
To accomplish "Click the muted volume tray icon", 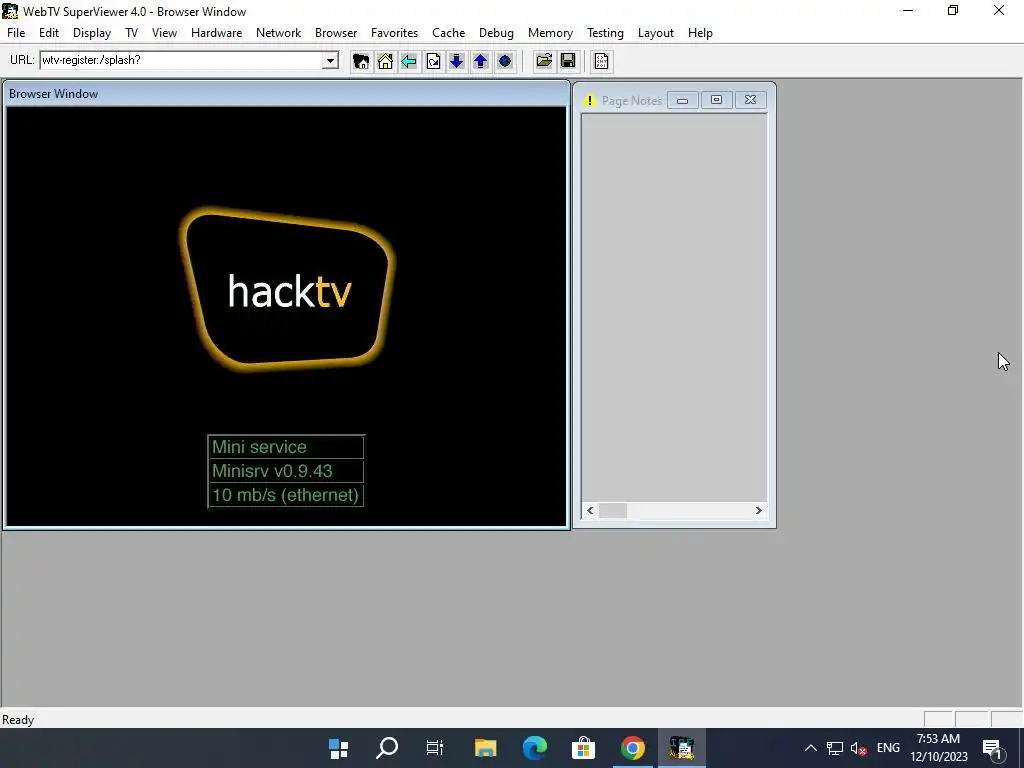I will [859, 748].
